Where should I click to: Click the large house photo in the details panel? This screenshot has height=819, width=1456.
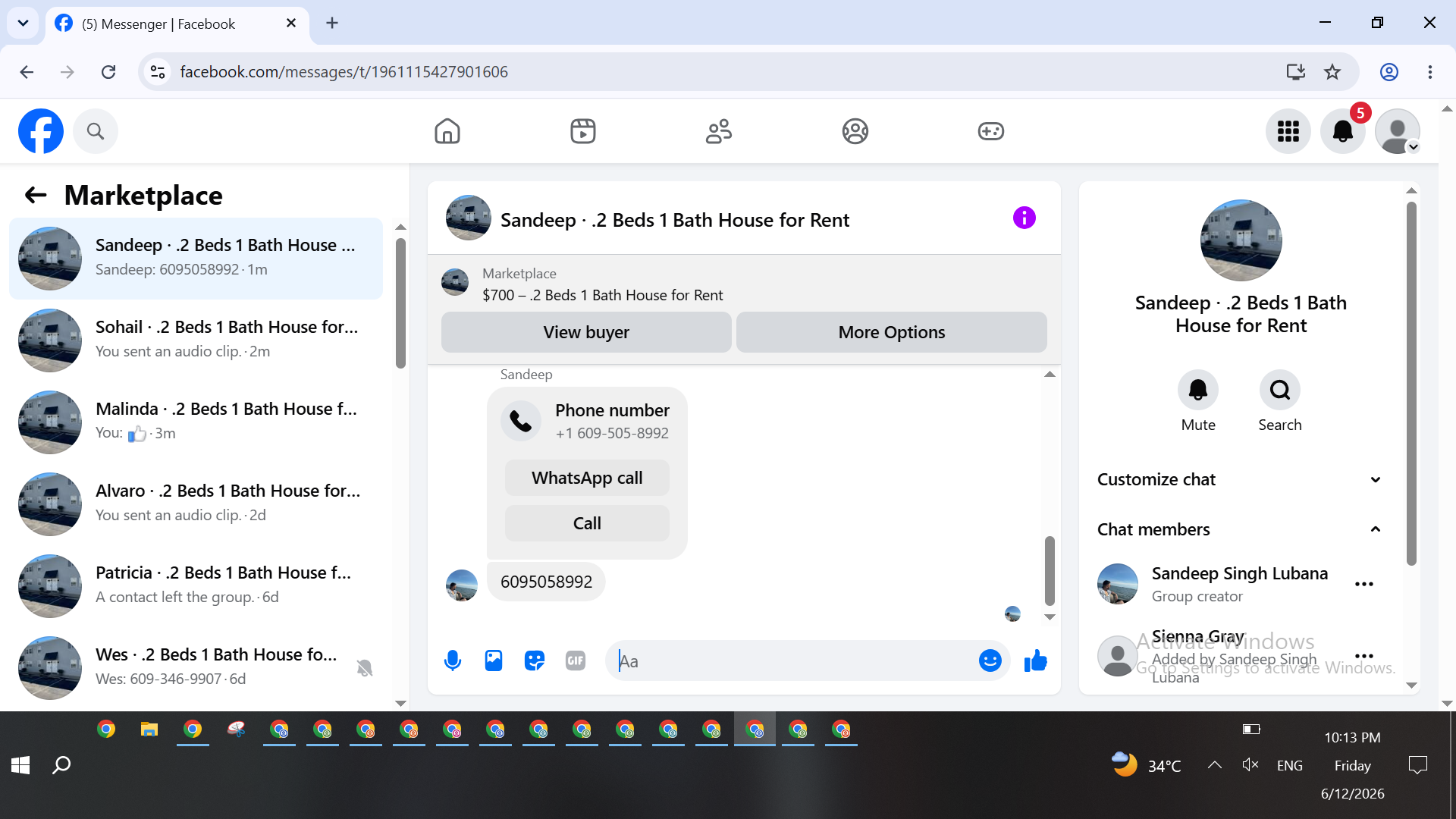pyautogui.click(x=1241, y=240)
